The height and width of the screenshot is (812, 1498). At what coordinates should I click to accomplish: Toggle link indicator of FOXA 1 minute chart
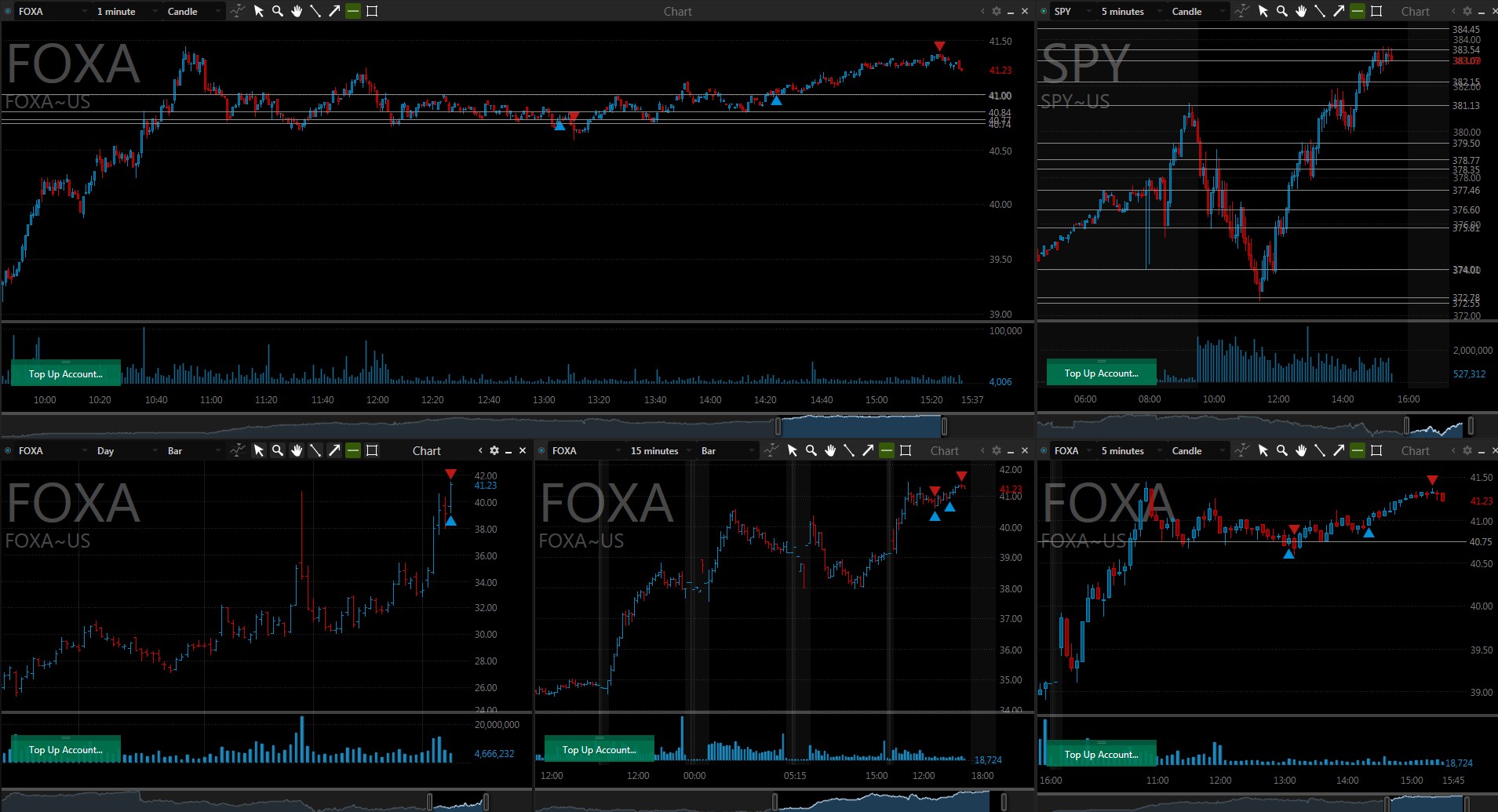[x=9, y=11]
